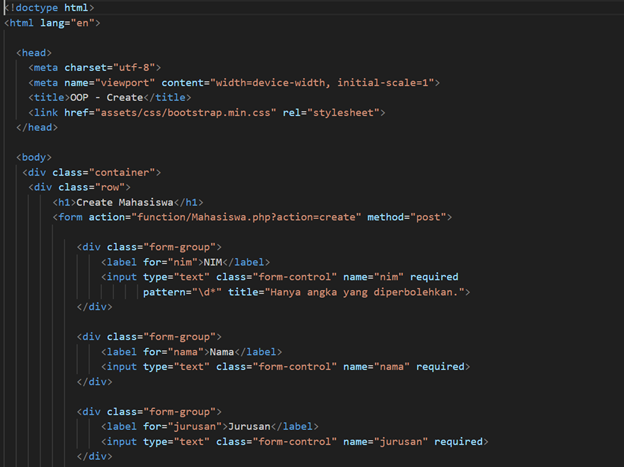Click the Create Mahasiswa heading text
The height and width of the screenshot is (467, 624).
126,202
